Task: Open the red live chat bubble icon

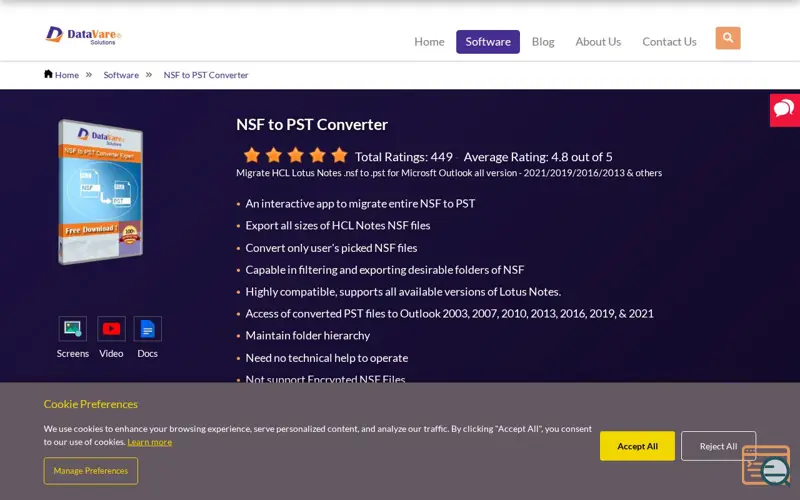Action: click(785, 110)
